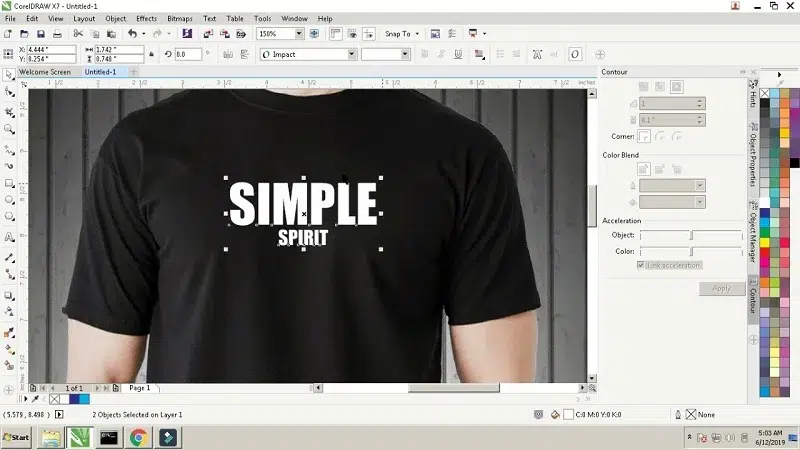Image resolution: width=800 pixels, height=450 pixels.
Task: Toggle mirror text horizontally button
Action: (228, 54)
